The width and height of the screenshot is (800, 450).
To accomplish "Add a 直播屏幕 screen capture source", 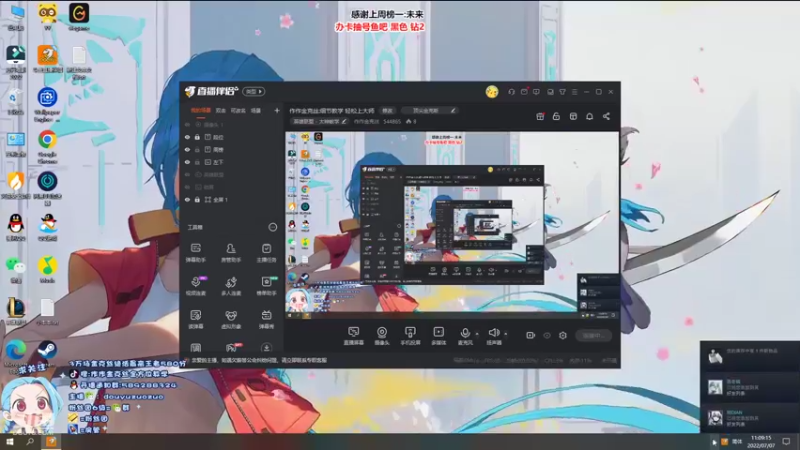I will [353, 336].
